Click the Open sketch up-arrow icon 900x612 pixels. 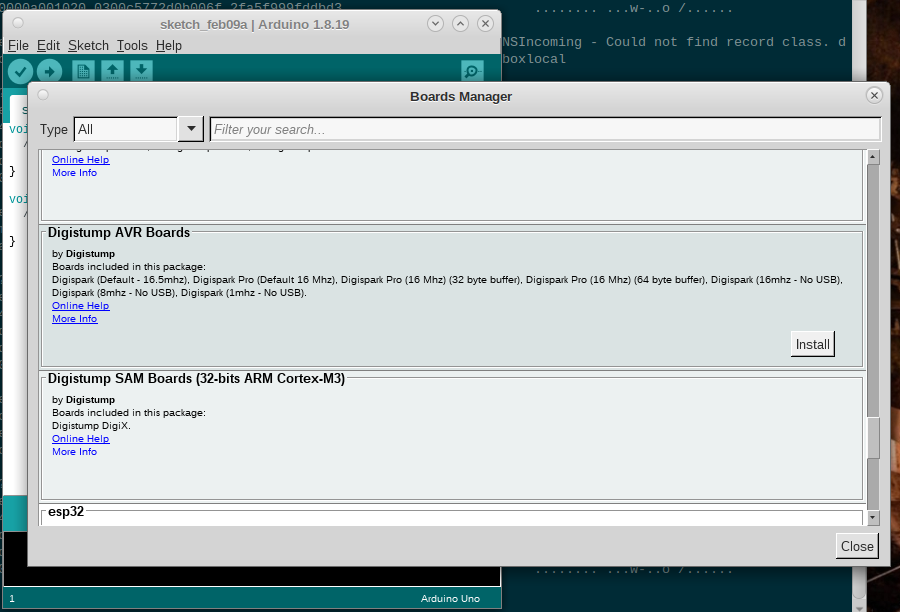[x=112, y=72]
